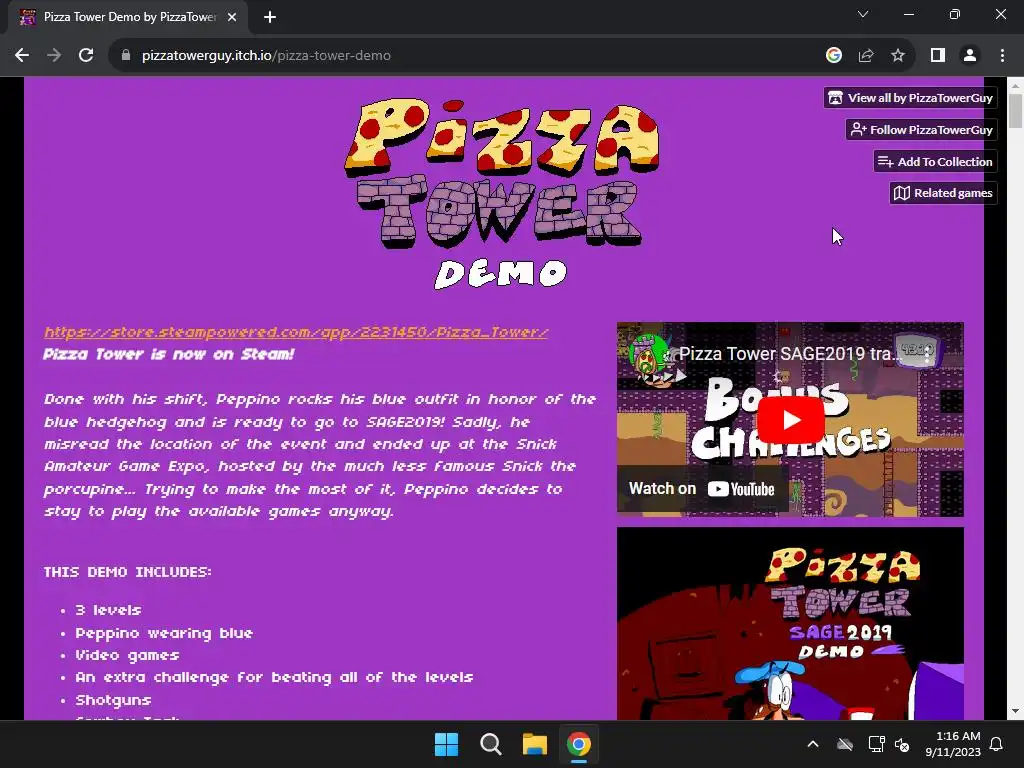Play the YouTube trailer video
This screenshot has width=1024, height=768.
coord(790,419)
